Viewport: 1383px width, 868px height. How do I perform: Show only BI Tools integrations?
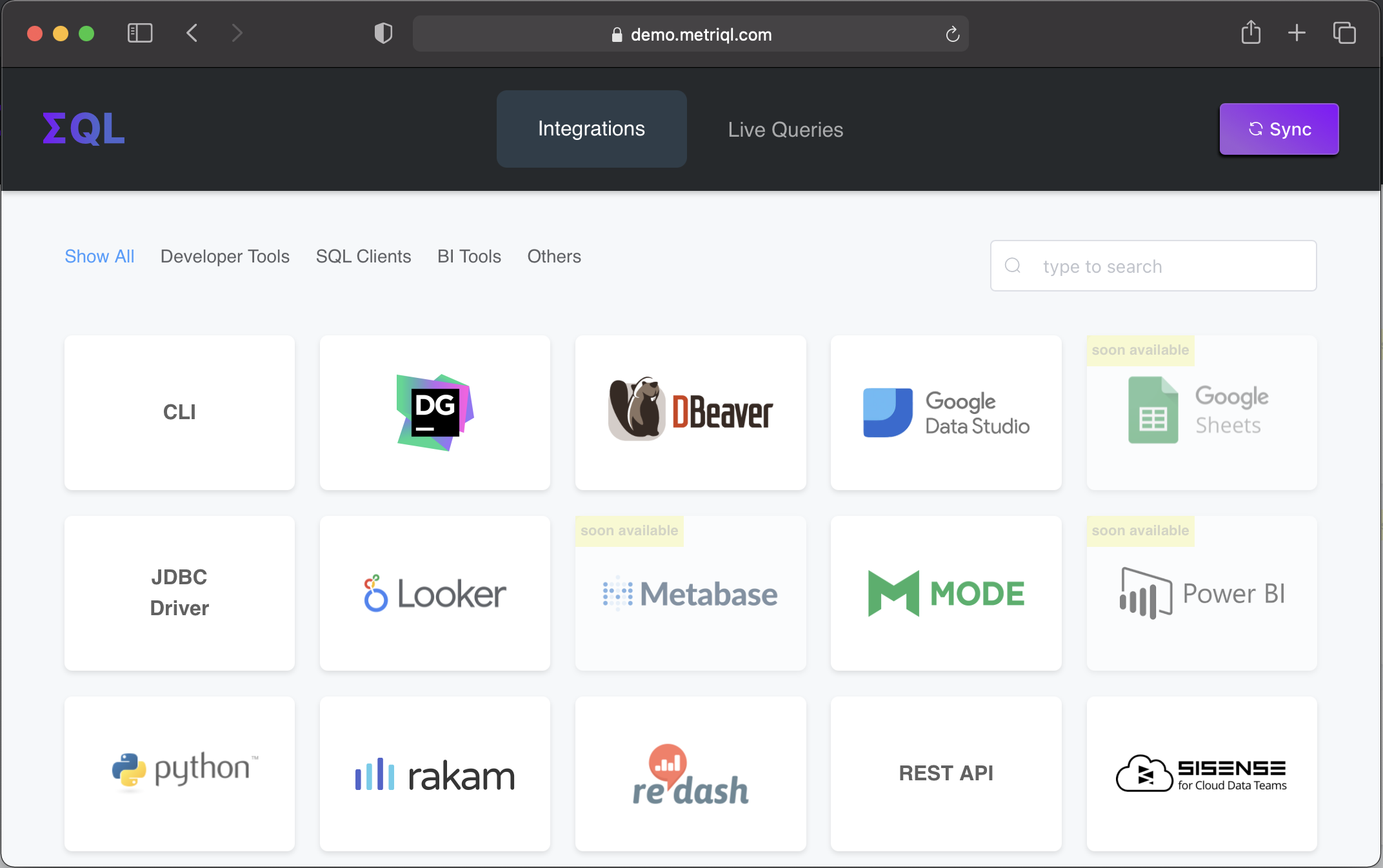click(469, 256)
